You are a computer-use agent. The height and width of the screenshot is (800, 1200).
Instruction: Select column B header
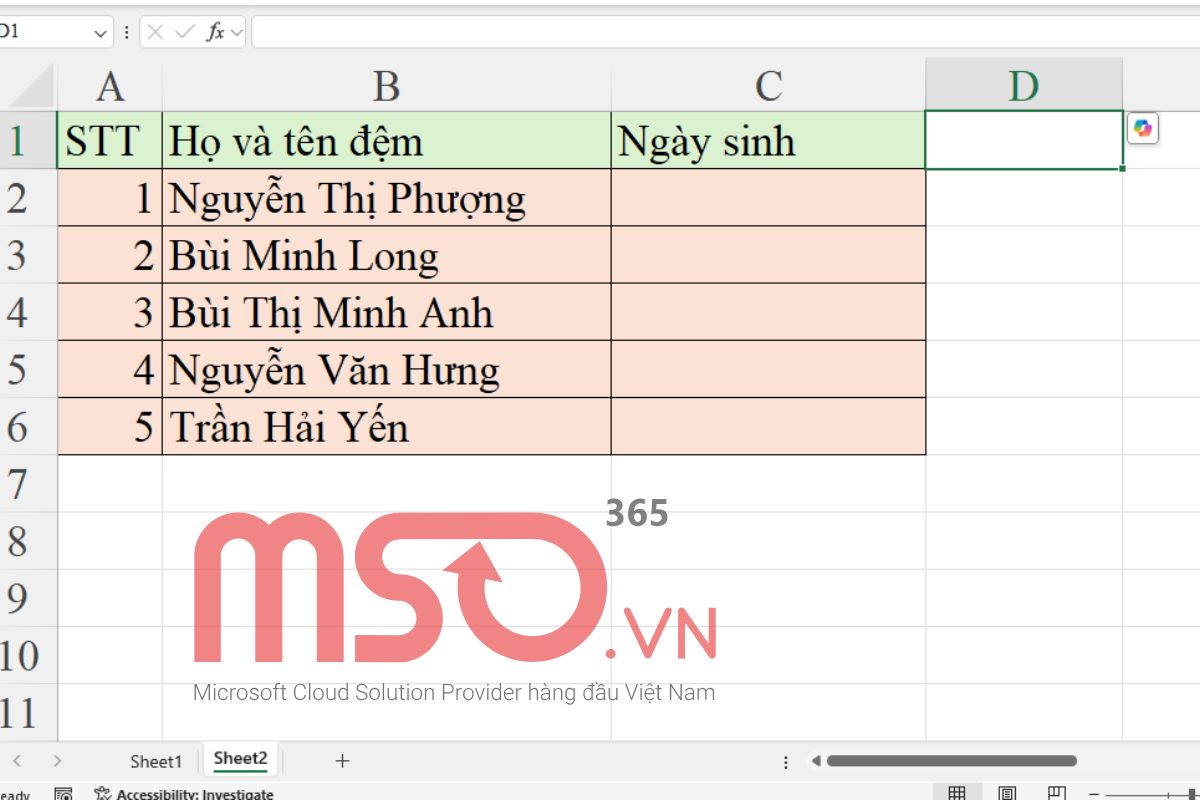(x=387, y=86)
